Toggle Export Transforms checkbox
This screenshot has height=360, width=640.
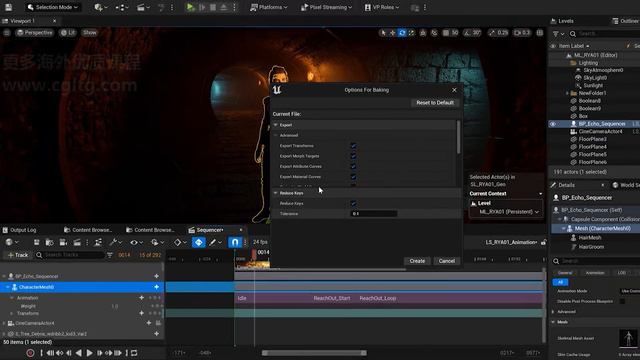353,146
